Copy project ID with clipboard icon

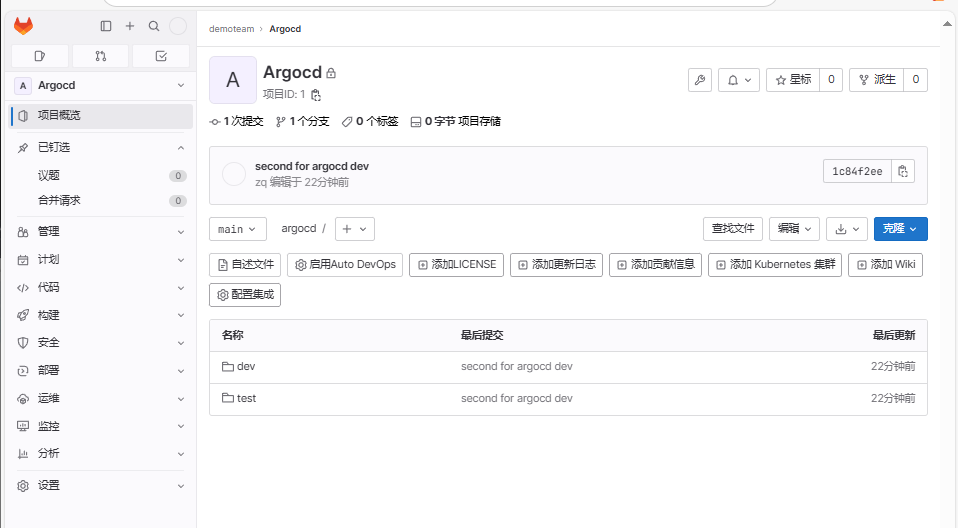(x=316, y=95)
